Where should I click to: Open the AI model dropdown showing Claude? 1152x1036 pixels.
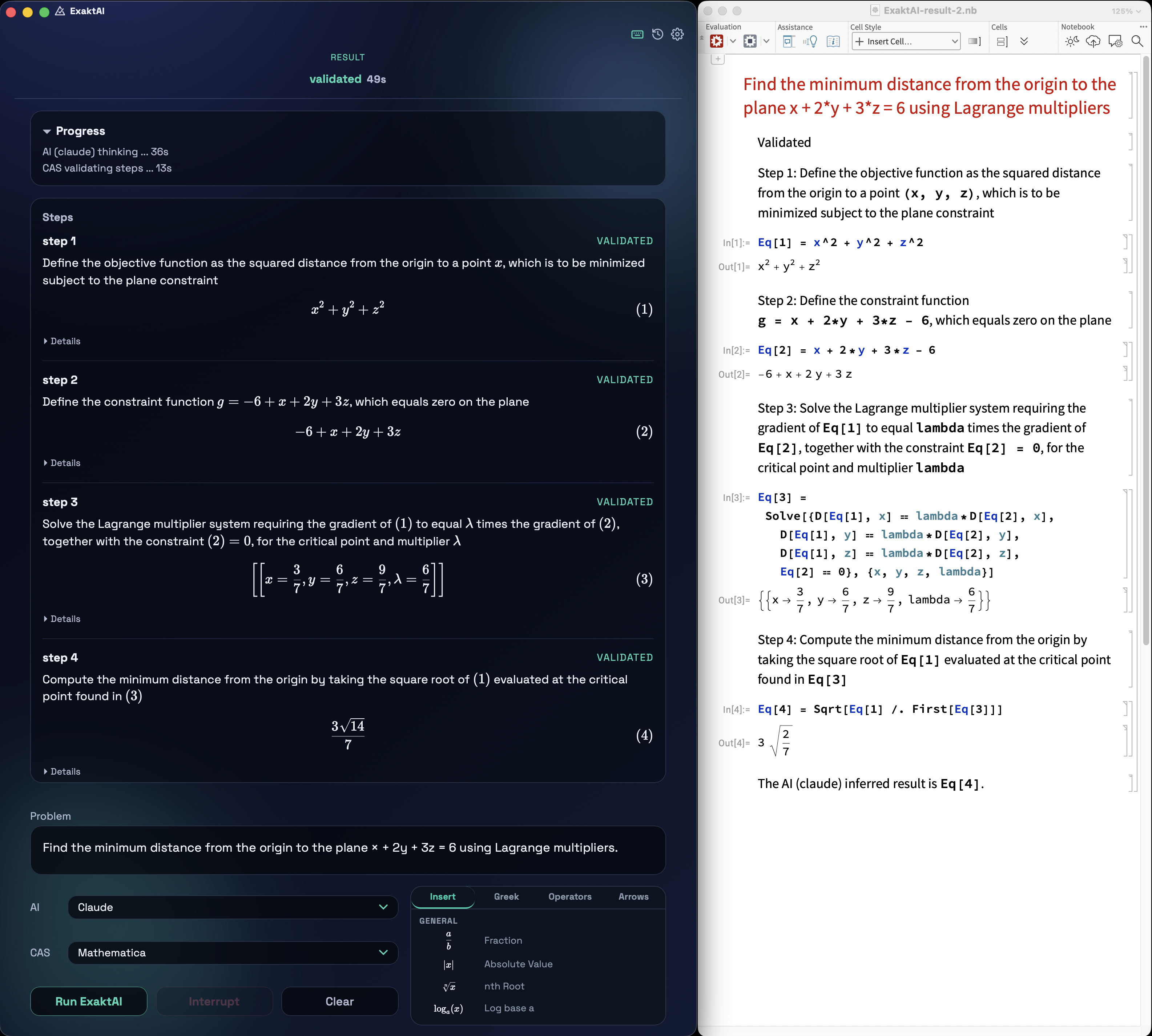[233, 907]
